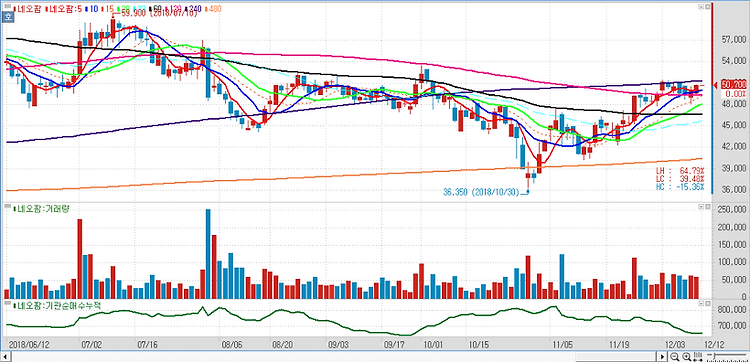
Task: Click the '네오팜:기관순매수누적' panel label
Action: tap(56, 305)
